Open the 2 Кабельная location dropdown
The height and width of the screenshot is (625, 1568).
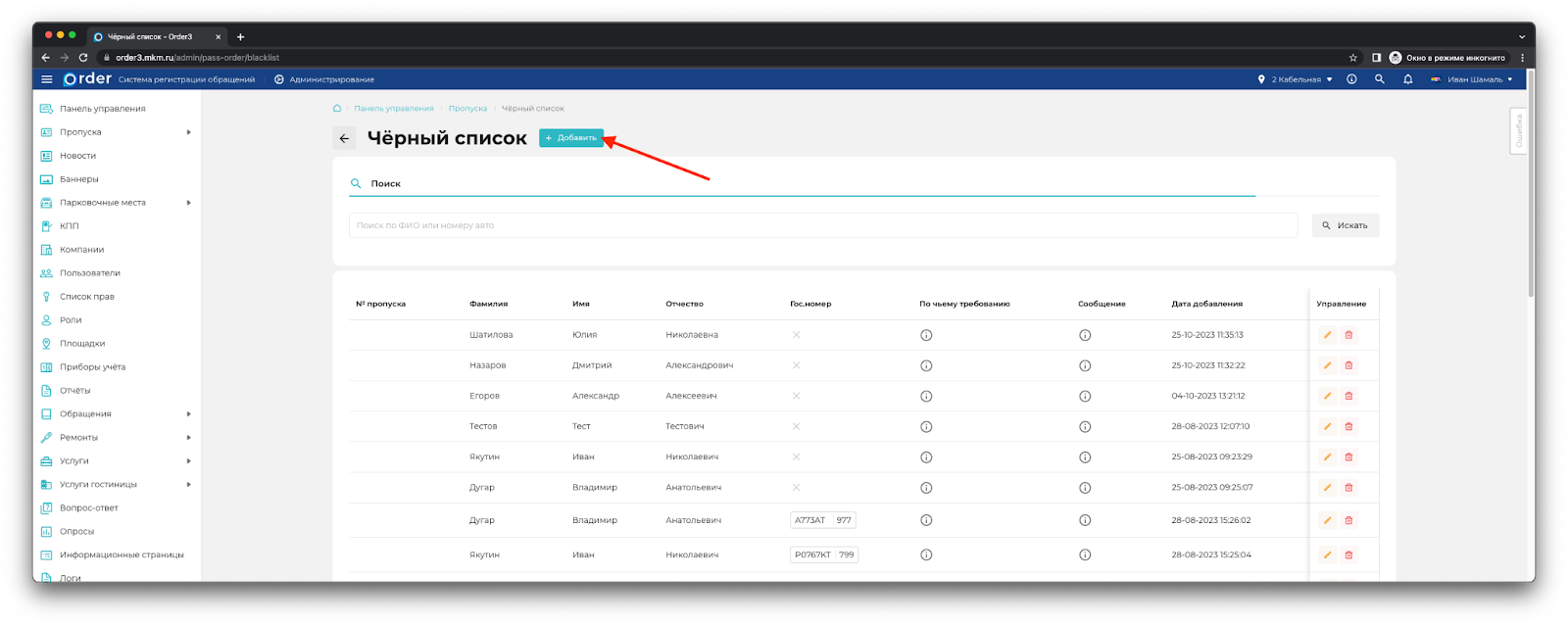click(1295, 79)
